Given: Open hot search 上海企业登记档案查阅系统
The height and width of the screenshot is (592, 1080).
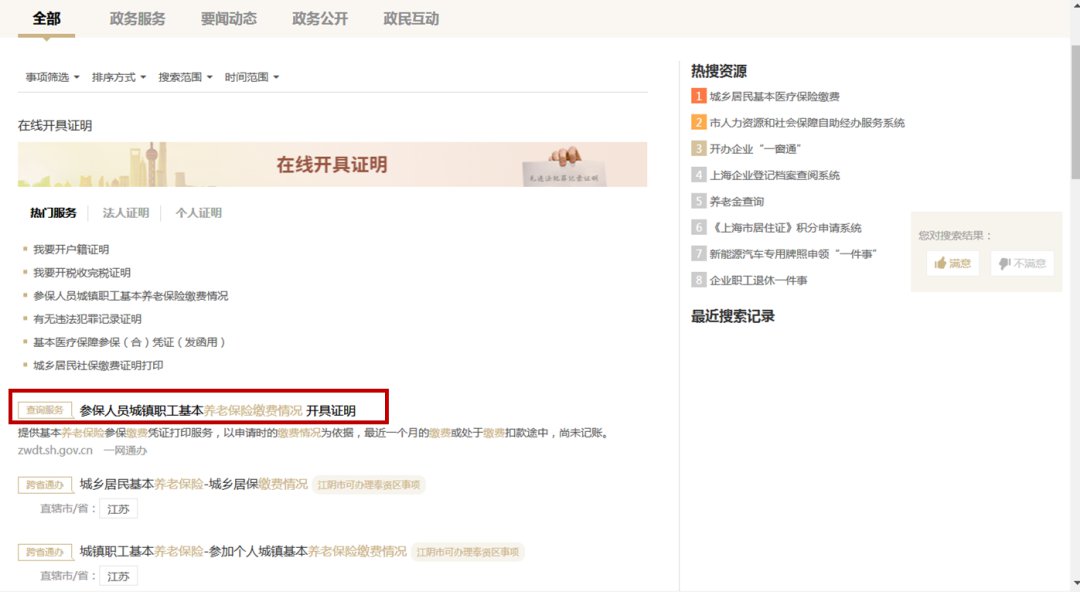Looking at the screenshot, I should point(774,175).
